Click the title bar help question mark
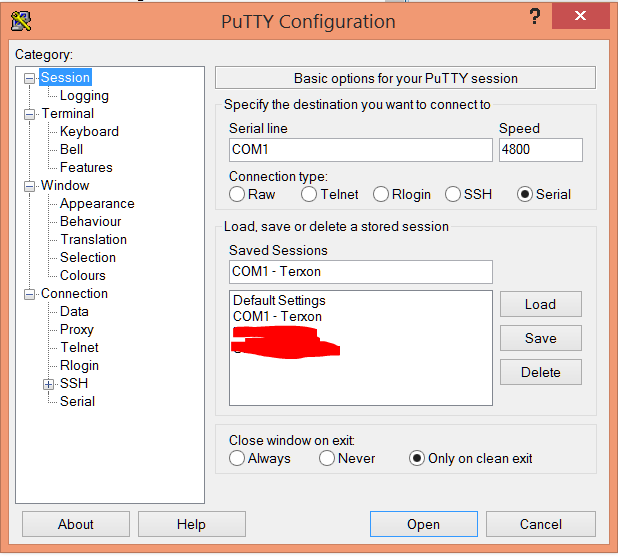Image resolution: width=618 pixels, height=560 pixels. [535, 16]
